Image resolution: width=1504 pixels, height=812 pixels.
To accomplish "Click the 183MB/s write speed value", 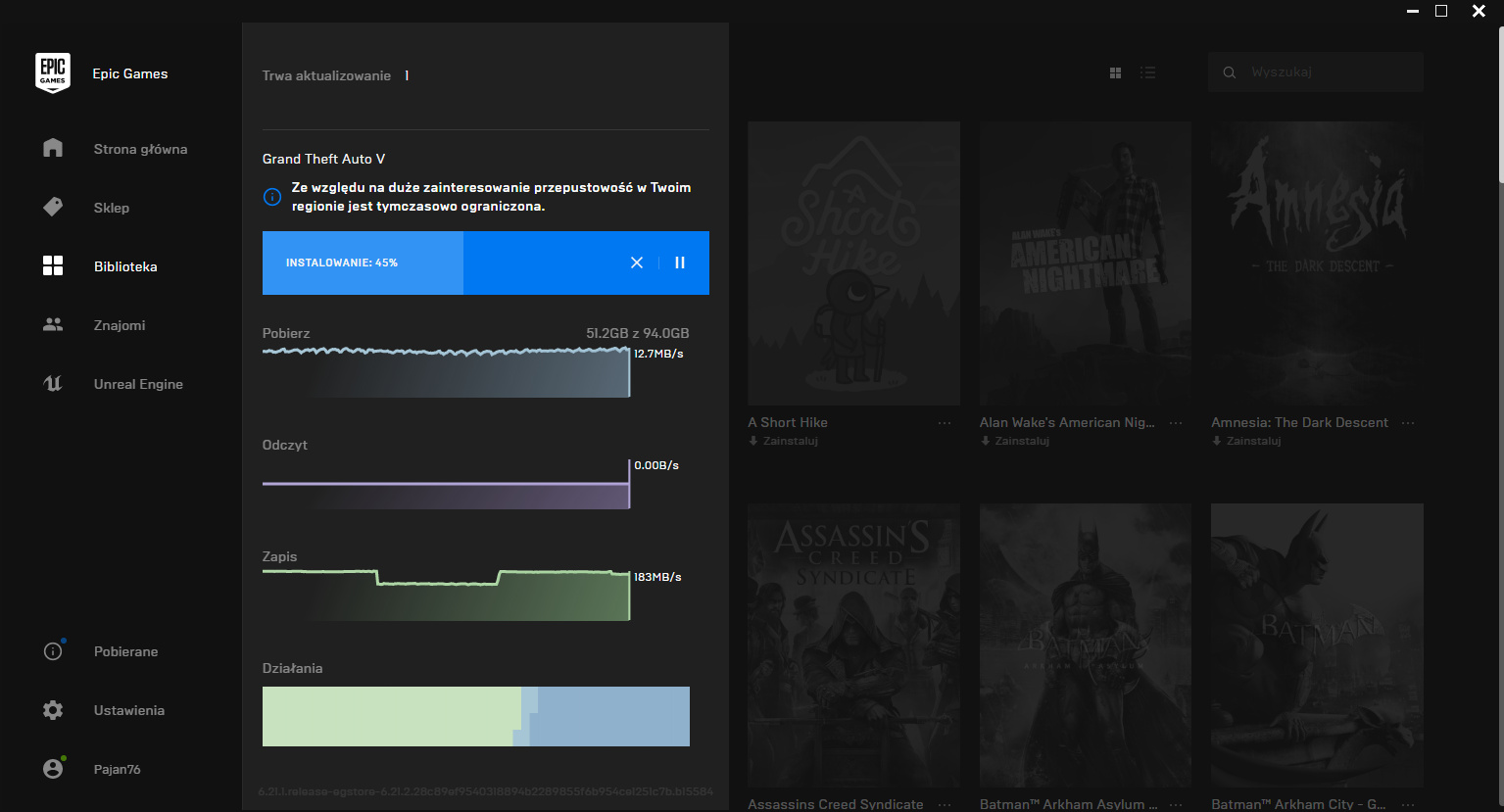I will (657, 577).
